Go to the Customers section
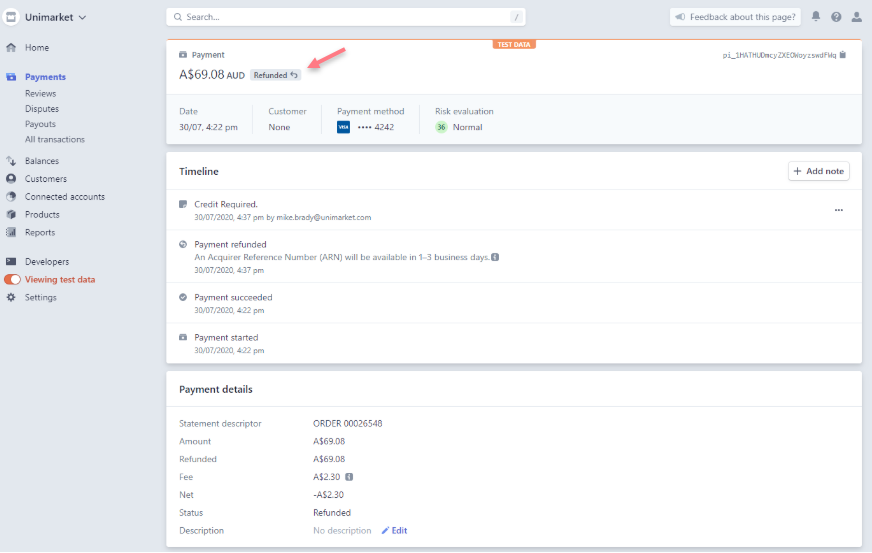 coord(45,179)
